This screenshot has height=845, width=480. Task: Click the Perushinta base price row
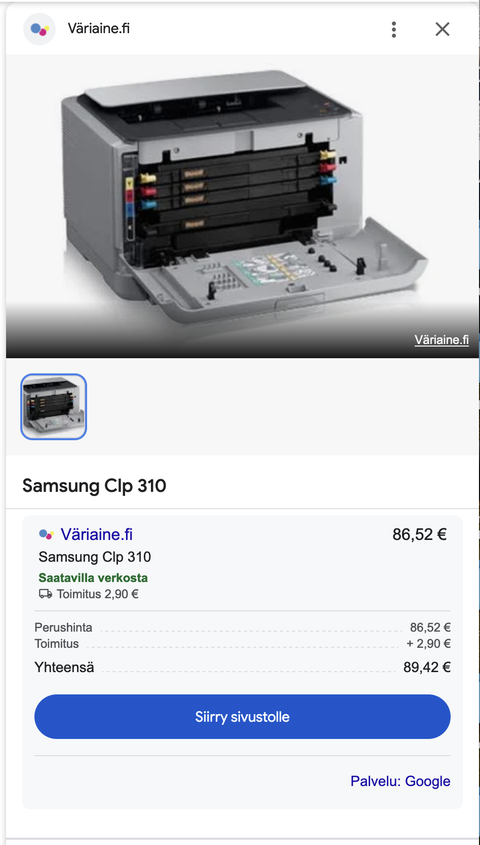tap(242, 628)
